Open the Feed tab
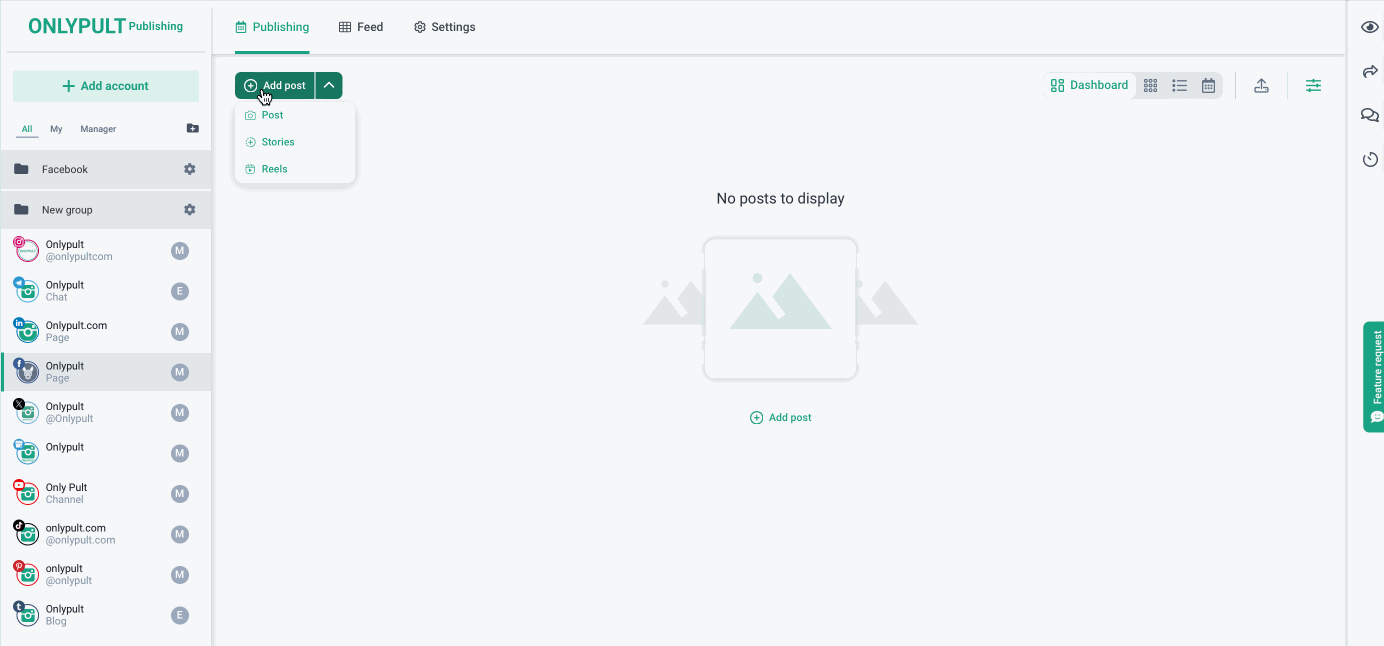 [x=361, y=27]
